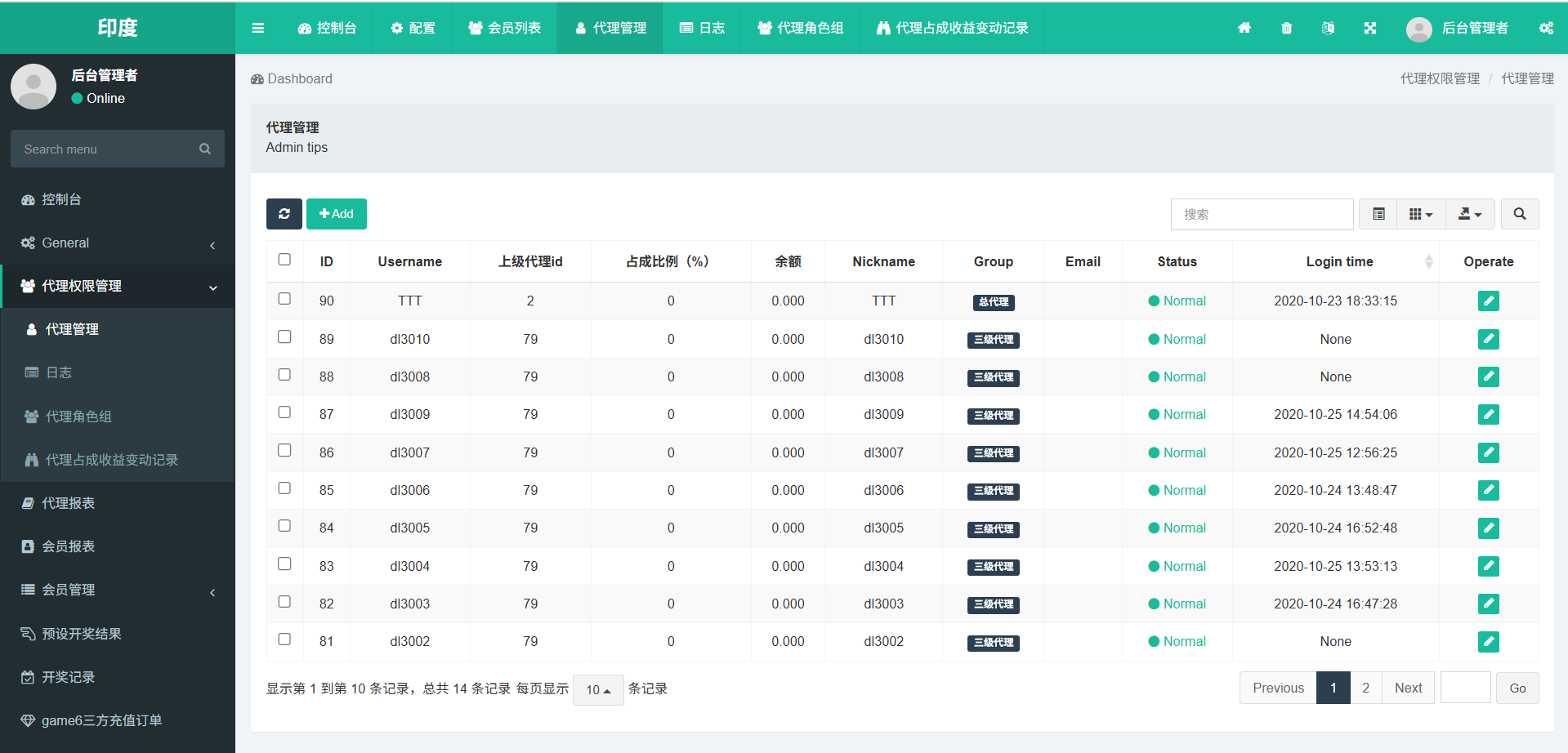The width and height of the screenshot is (1568, 753).
Task: Check the box for row ID 90
Action: pyautogui.click(x=284, y=299)
